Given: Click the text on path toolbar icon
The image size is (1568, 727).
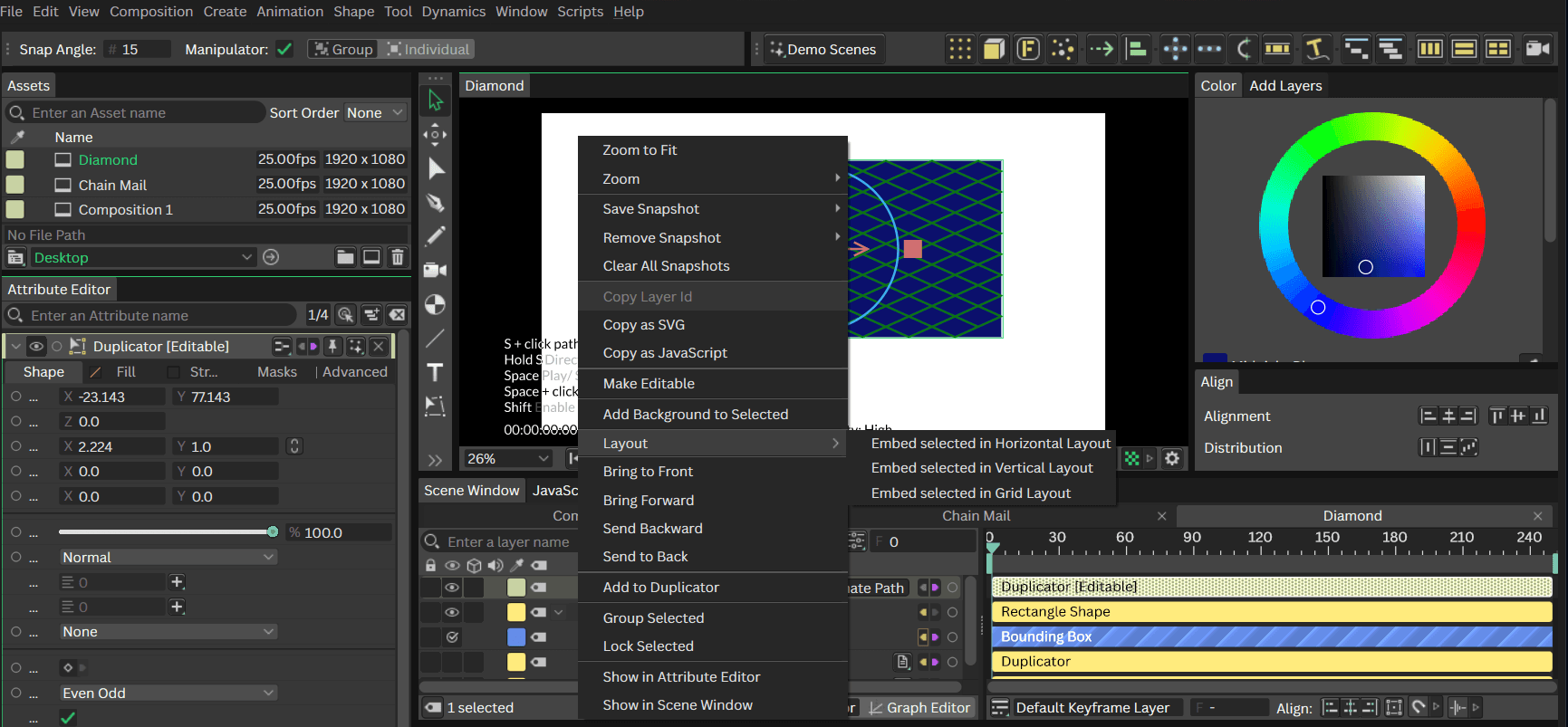Looking at the screenshot, I should 1316,49.
